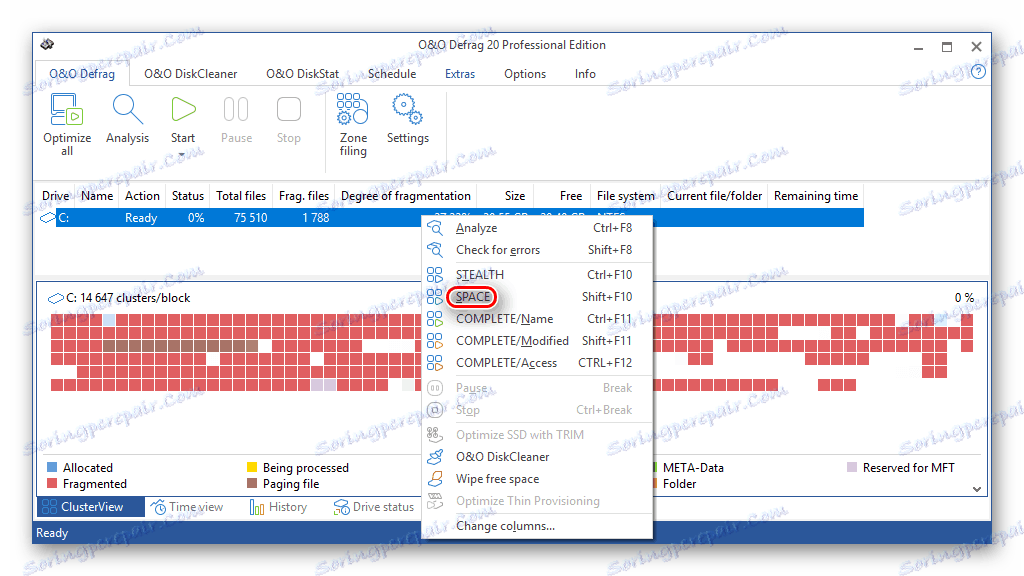The height and width of the screenshot is (576, 1024).
Task: Click the STEALTH menu item icon
Action: pos(435,275)
